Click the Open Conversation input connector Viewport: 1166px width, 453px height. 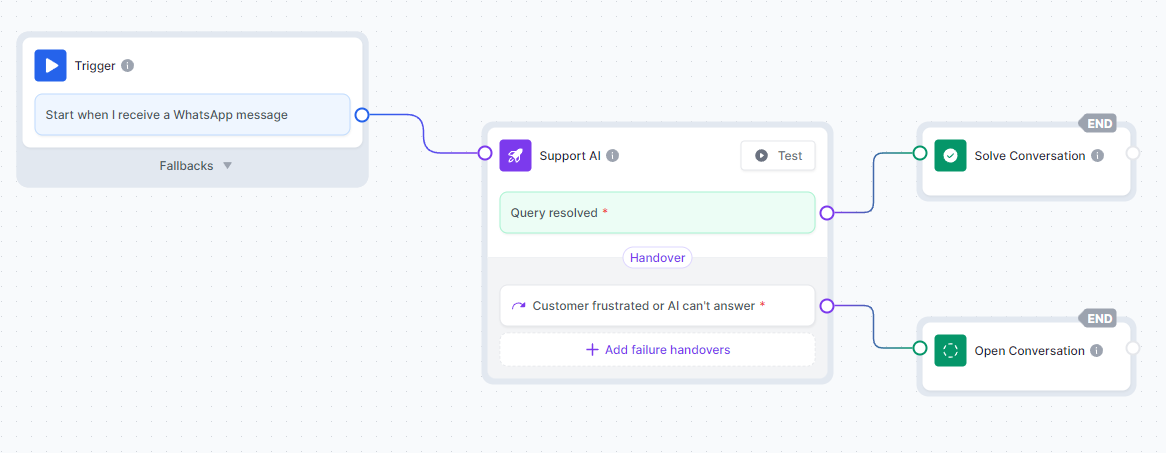coord(919,348)
